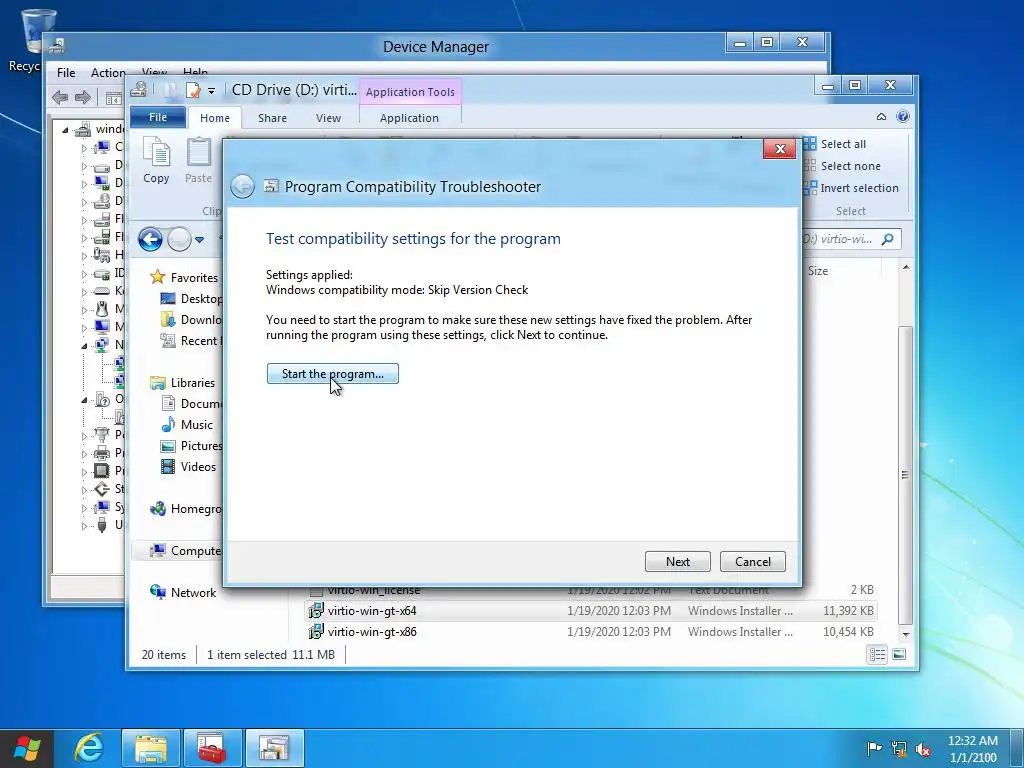
Task: Select the Application ribbon tab
Action: tap(409, 118)
